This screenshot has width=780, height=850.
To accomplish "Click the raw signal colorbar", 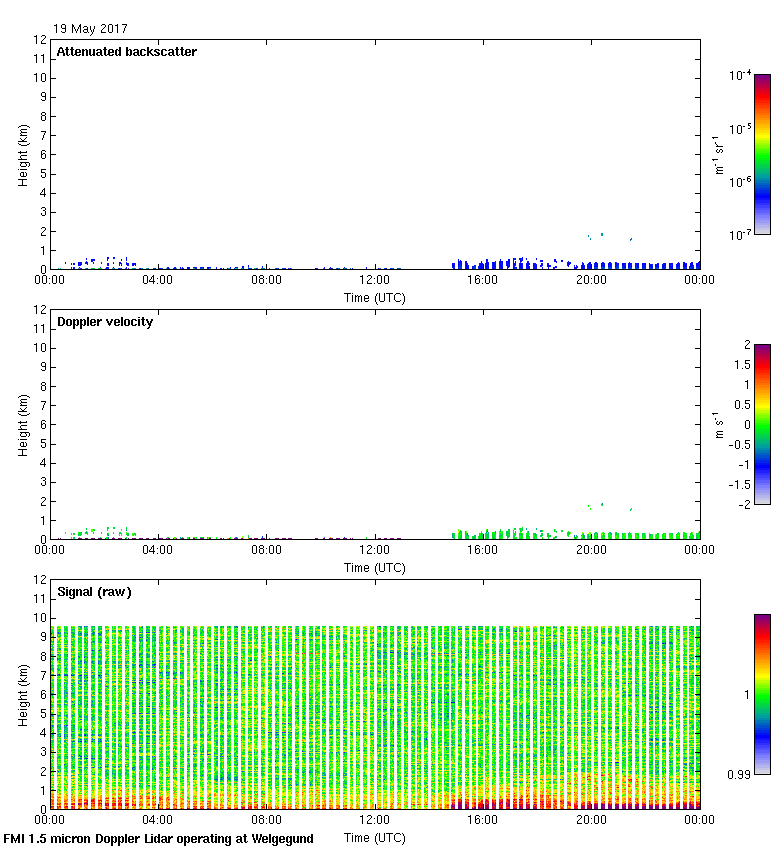I will click(x=762, y=694).
